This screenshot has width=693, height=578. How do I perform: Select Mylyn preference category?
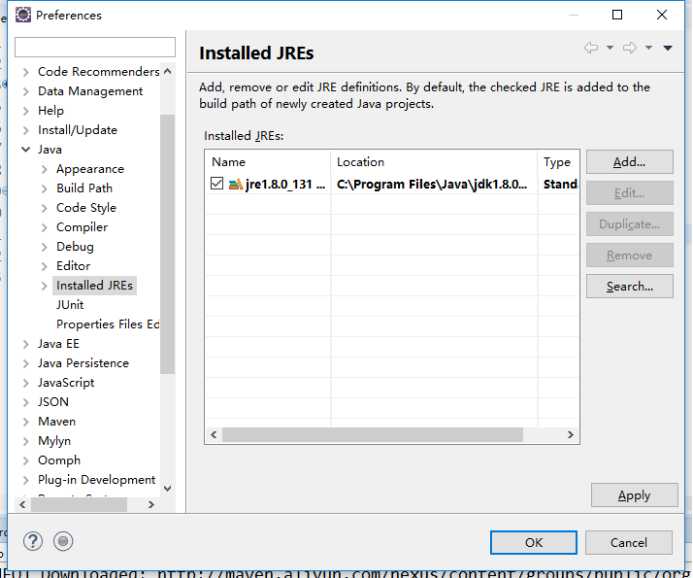coord(54,441)
